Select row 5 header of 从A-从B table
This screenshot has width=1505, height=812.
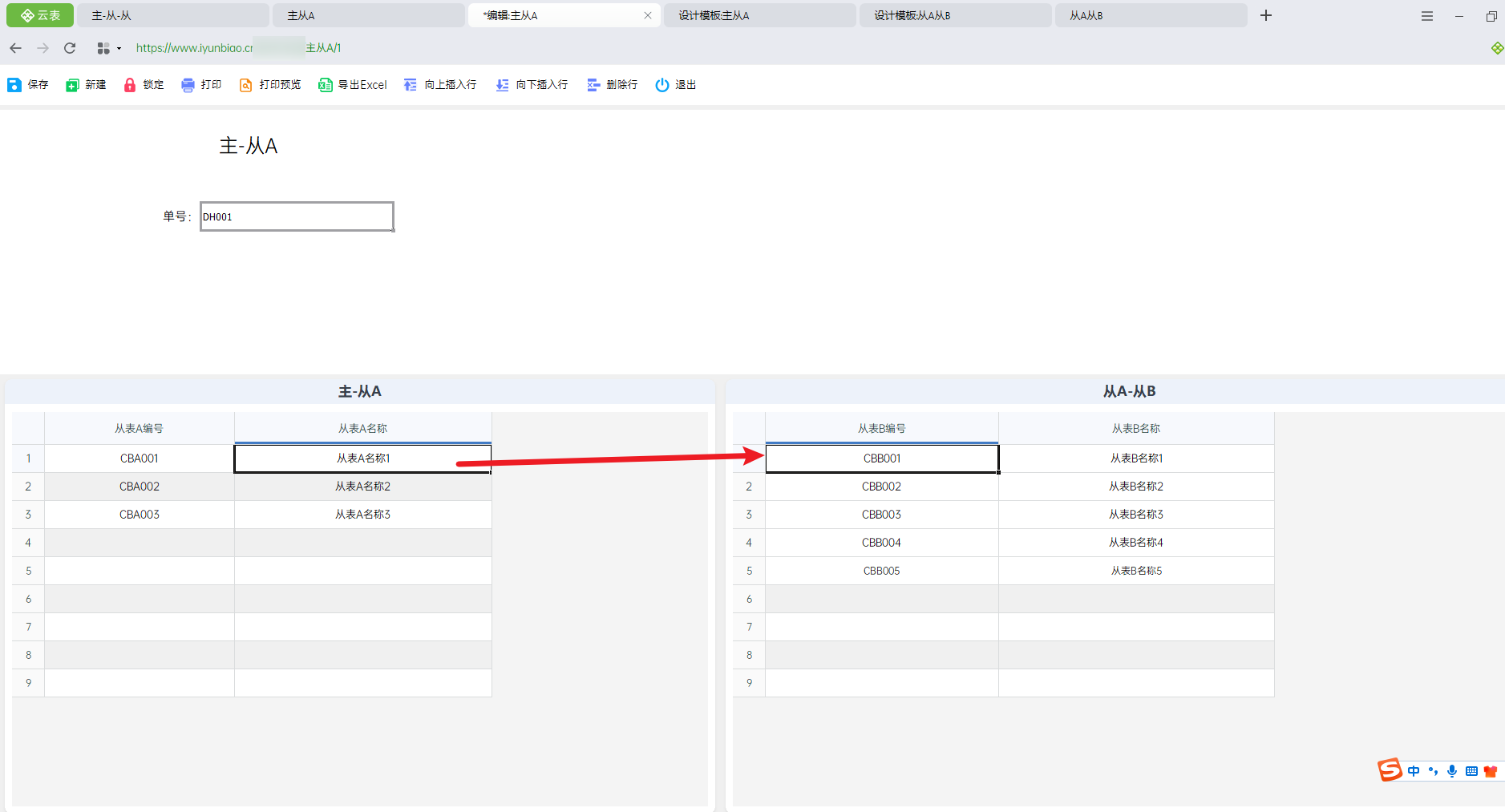(749, 571)
